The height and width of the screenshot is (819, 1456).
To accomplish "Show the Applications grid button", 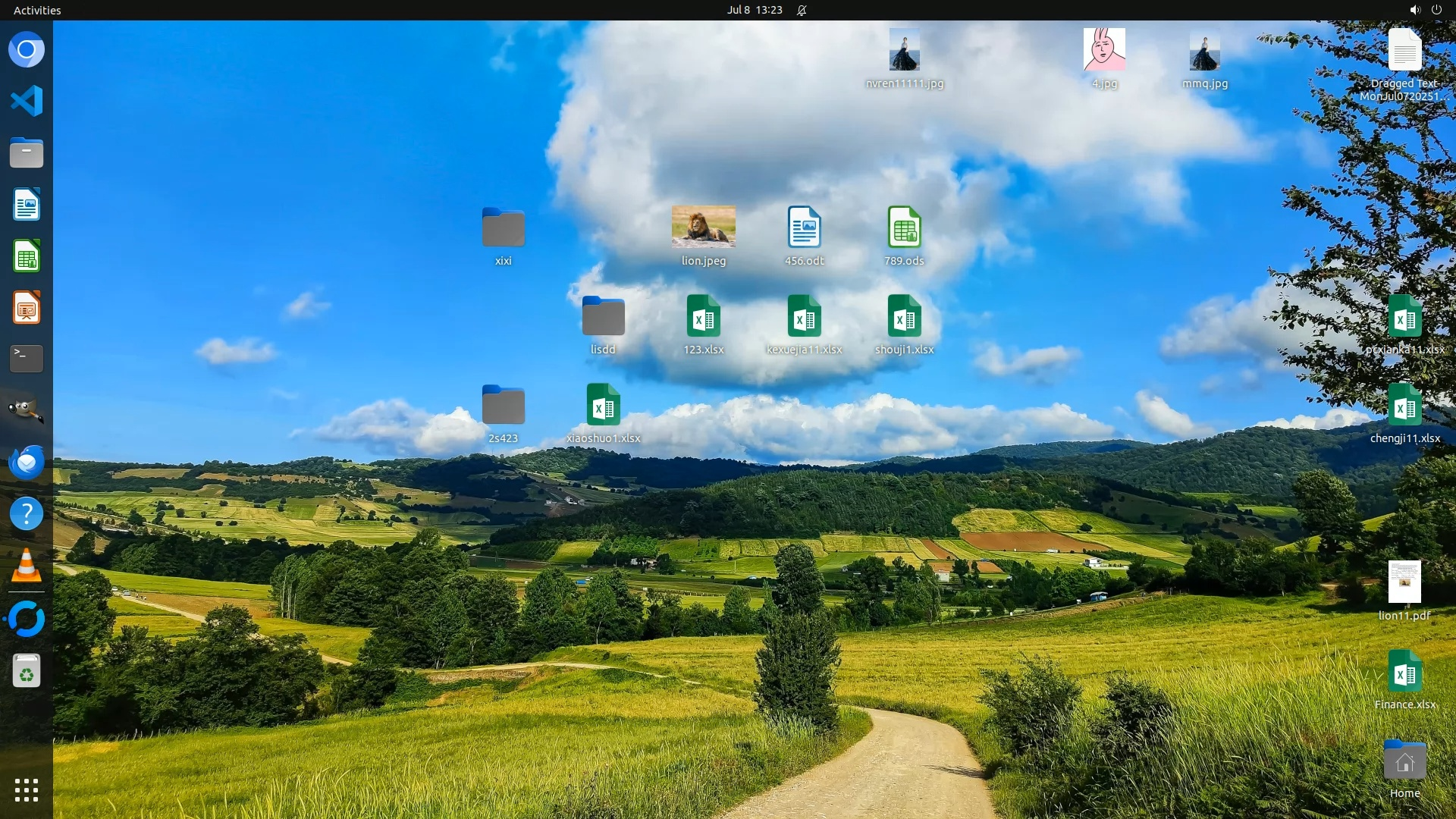I will [27, 790].
